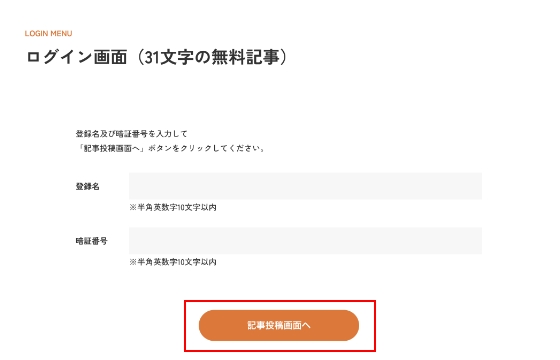Place cursor in the PIN number box
The width and height of the screenshot is (560, 360).
pyautogui.click(x=305, y=241)
